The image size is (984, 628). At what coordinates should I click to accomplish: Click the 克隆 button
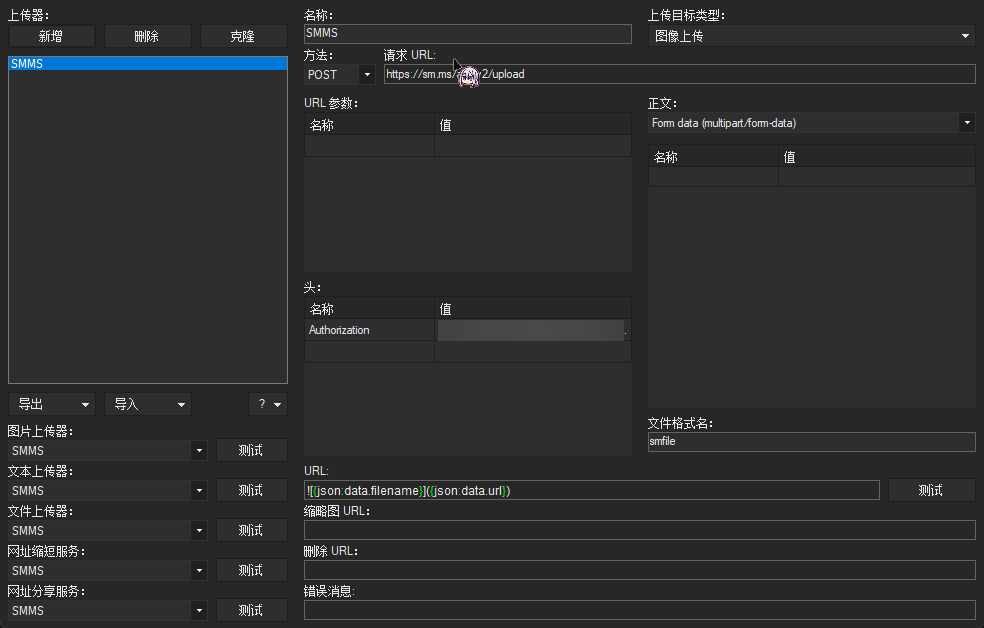pyautogui.click(x=243, y=36)
